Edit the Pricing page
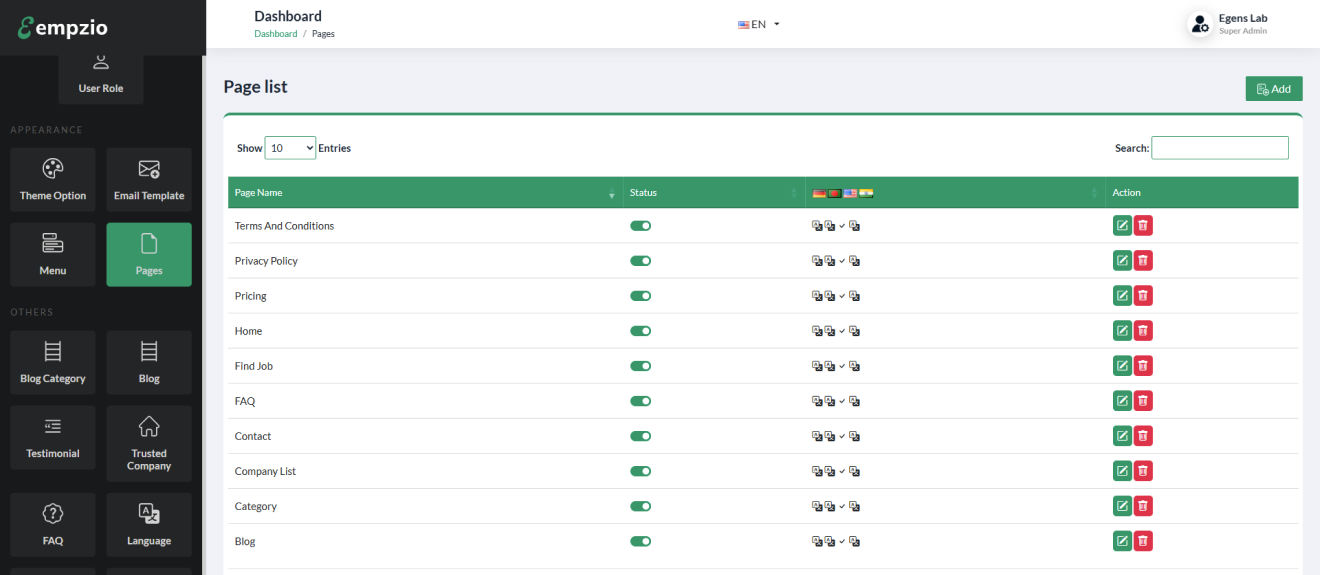The image size is (1320, 575). point(1122,296)
